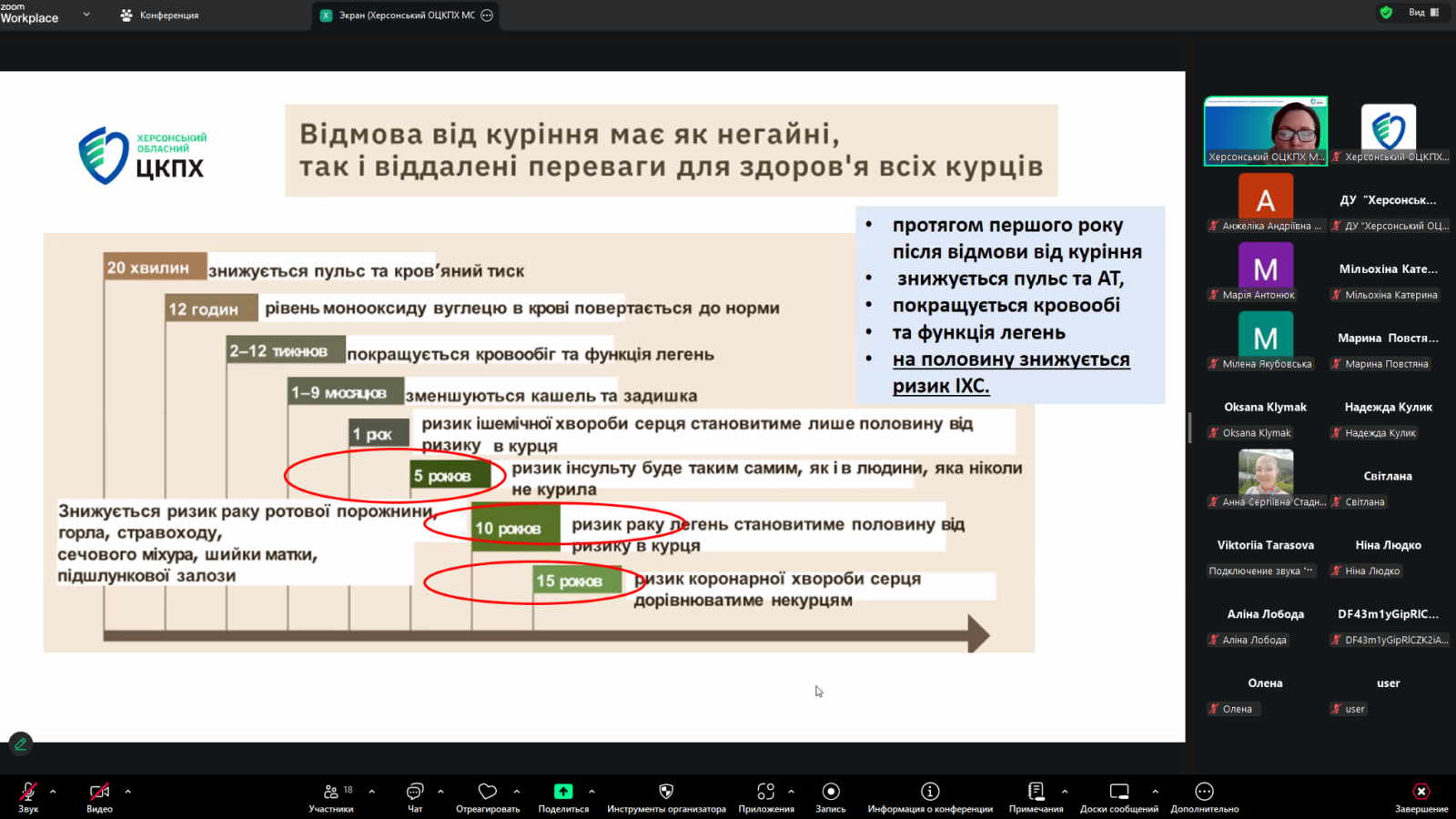Open the Вид view layout button
The height and width of the screenshot is (819, 1456).
[x=1423, y=13]
